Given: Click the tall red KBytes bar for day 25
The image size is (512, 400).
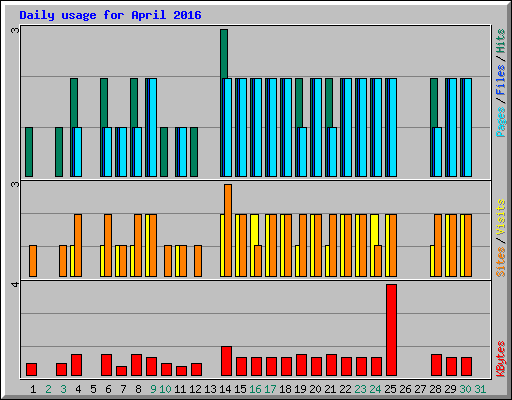Looking at the screenshot, I should 391,330.
